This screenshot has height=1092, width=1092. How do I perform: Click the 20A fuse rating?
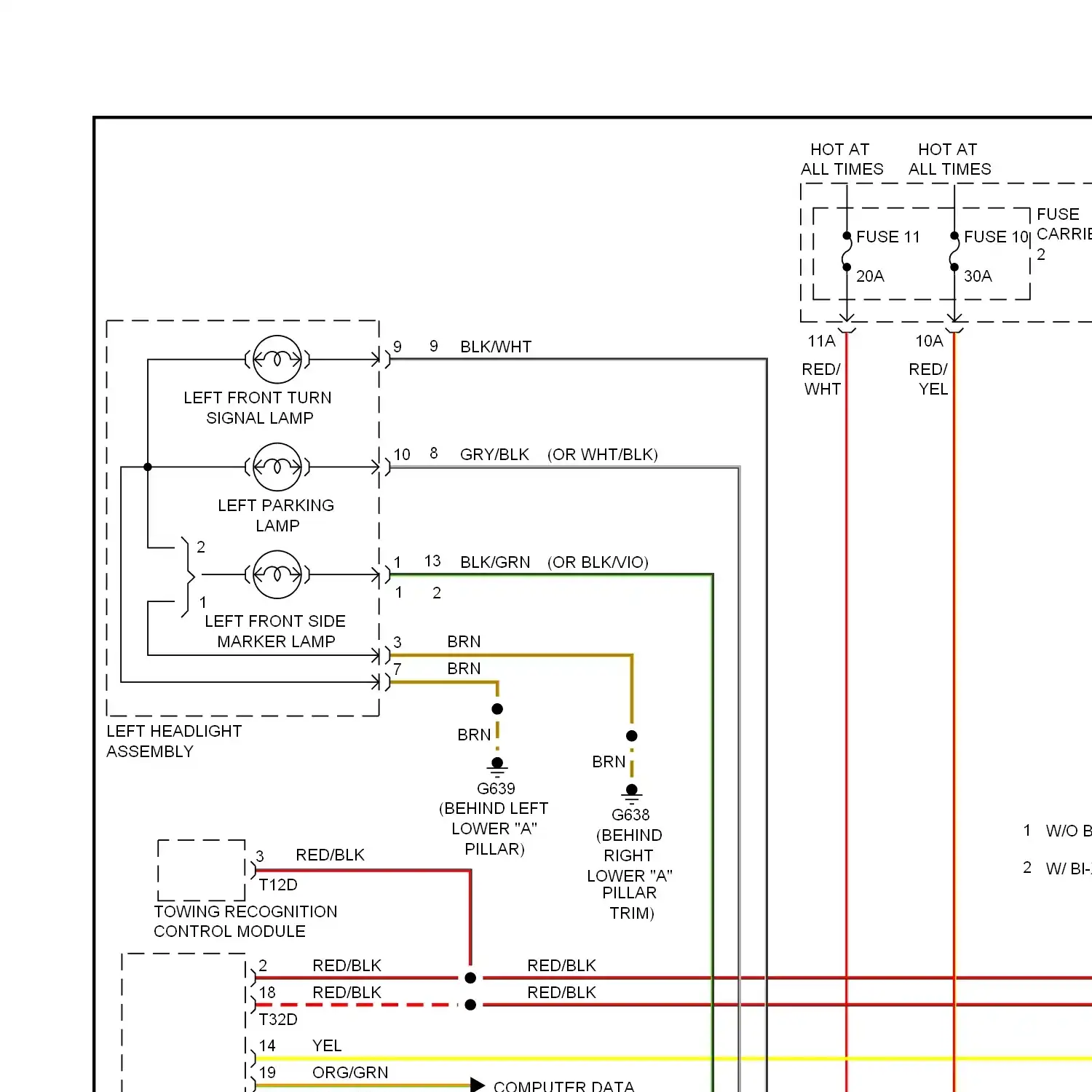[x=870, y=277]
